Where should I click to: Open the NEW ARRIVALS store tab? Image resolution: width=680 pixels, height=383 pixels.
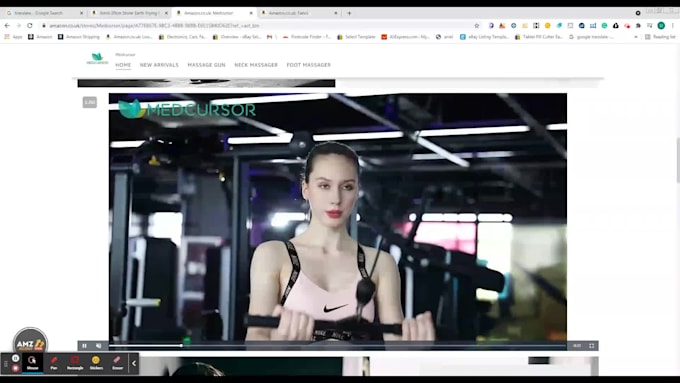coord(159,65)
